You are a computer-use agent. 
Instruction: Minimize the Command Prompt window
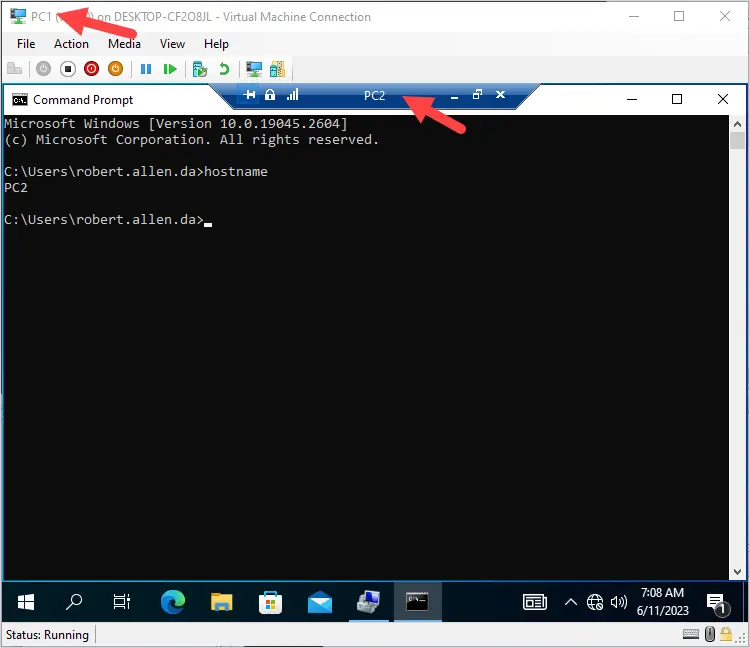[x=632, y=99]
